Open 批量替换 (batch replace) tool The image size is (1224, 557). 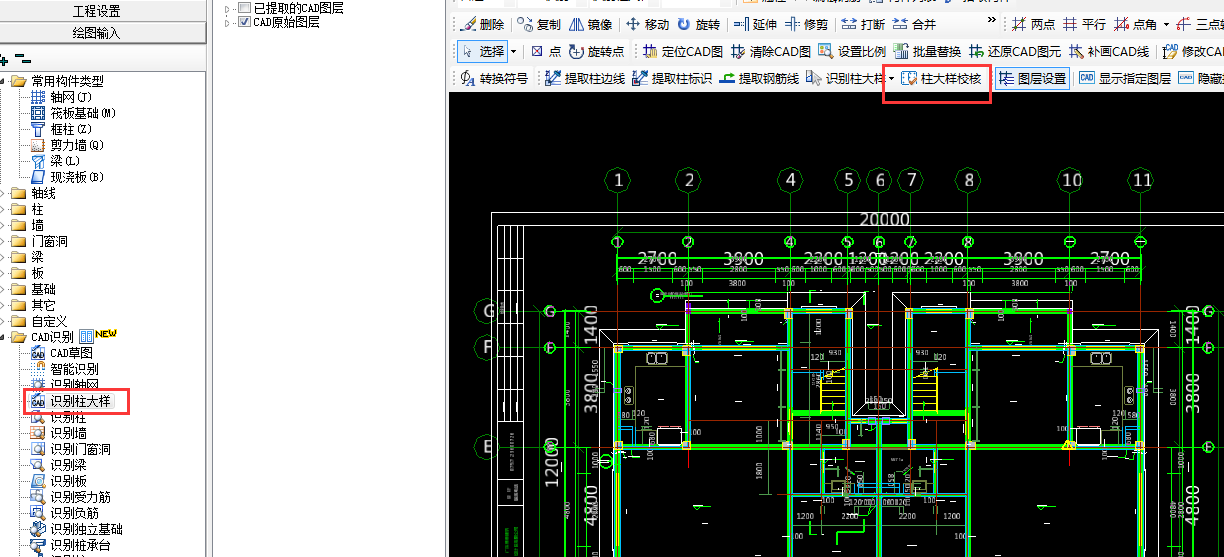(x=928, y=51)
